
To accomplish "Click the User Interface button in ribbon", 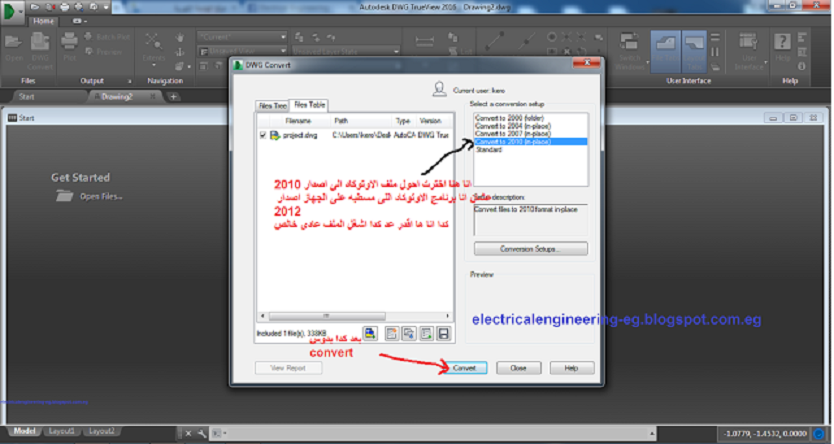I will pyautogui.click(x=749, y=50).
